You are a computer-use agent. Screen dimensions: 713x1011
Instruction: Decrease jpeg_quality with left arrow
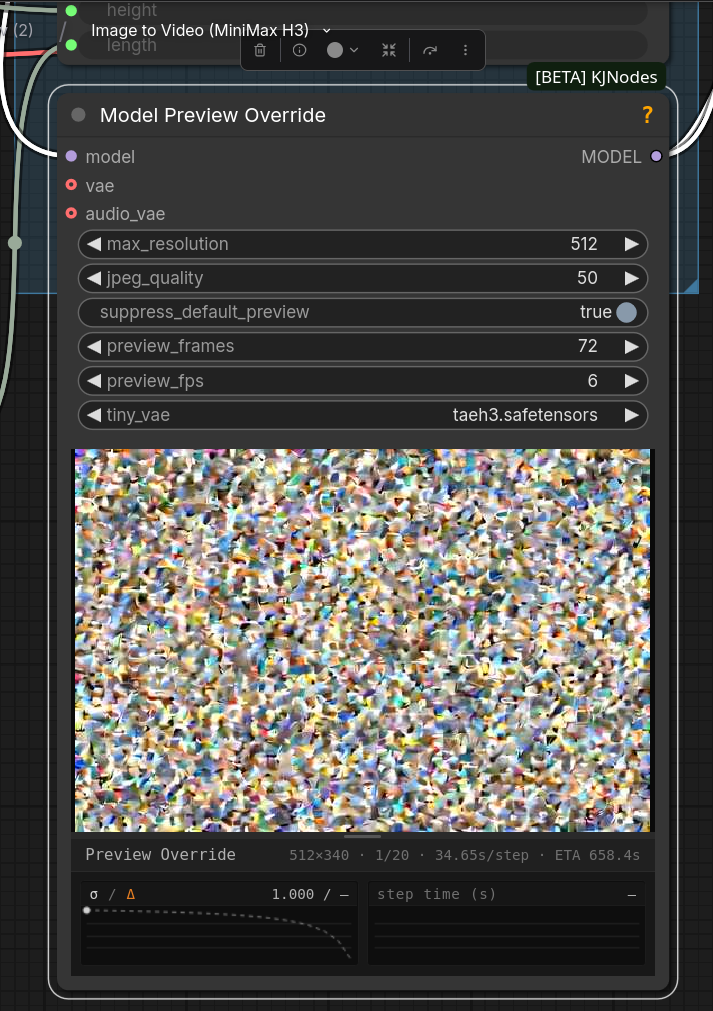click(x=94, y=278)
